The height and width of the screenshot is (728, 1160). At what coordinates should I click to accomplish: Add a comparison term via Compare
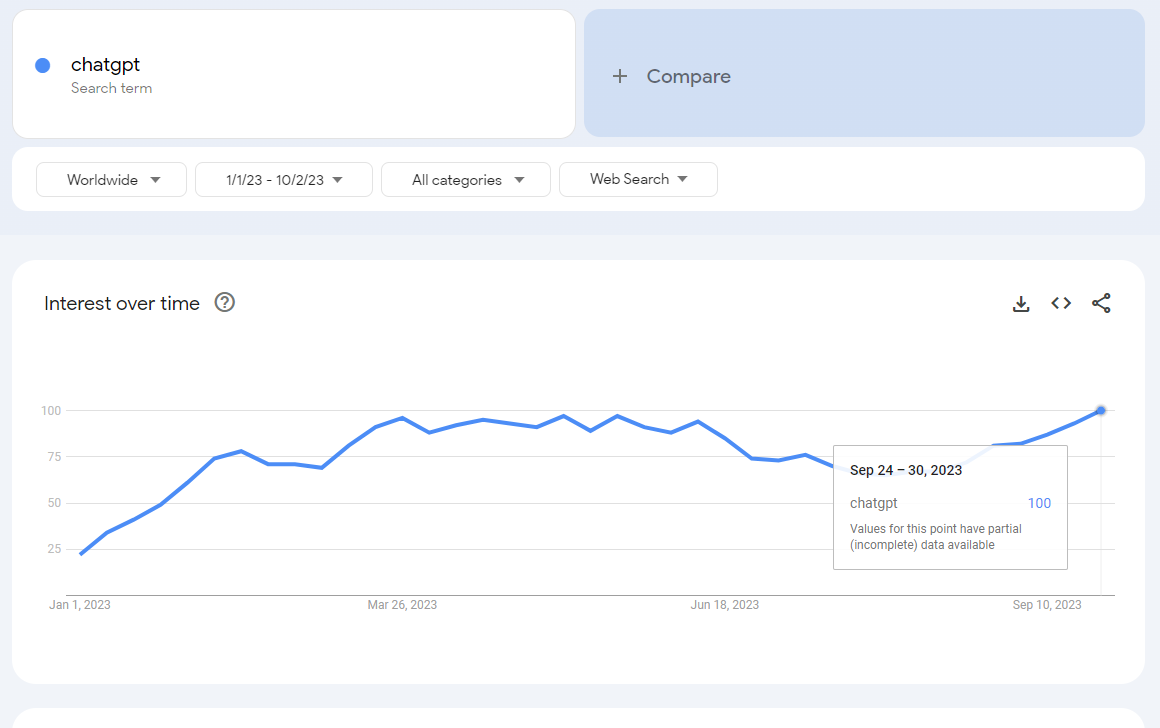pyautogui.click(x=864, y=73)
